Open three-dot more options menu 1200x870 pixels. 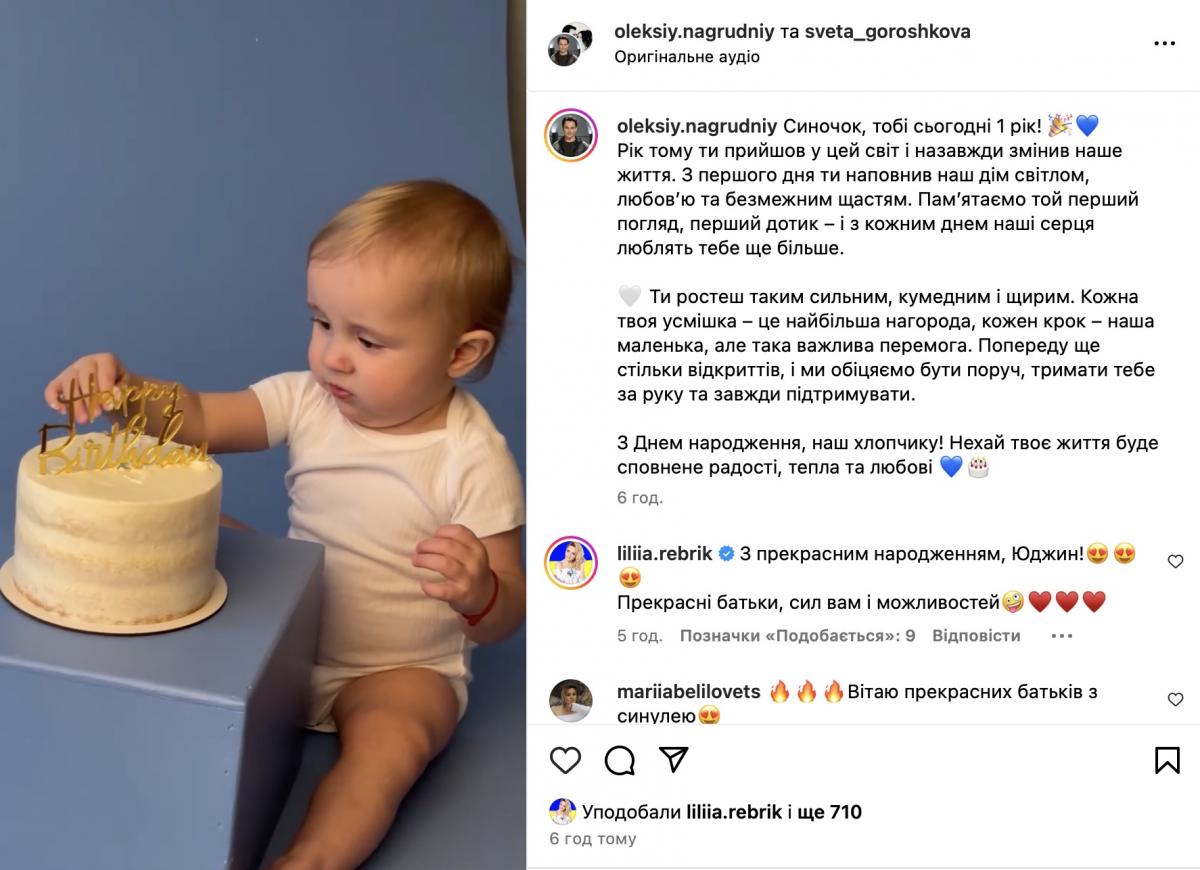(x=1165, y=44)
